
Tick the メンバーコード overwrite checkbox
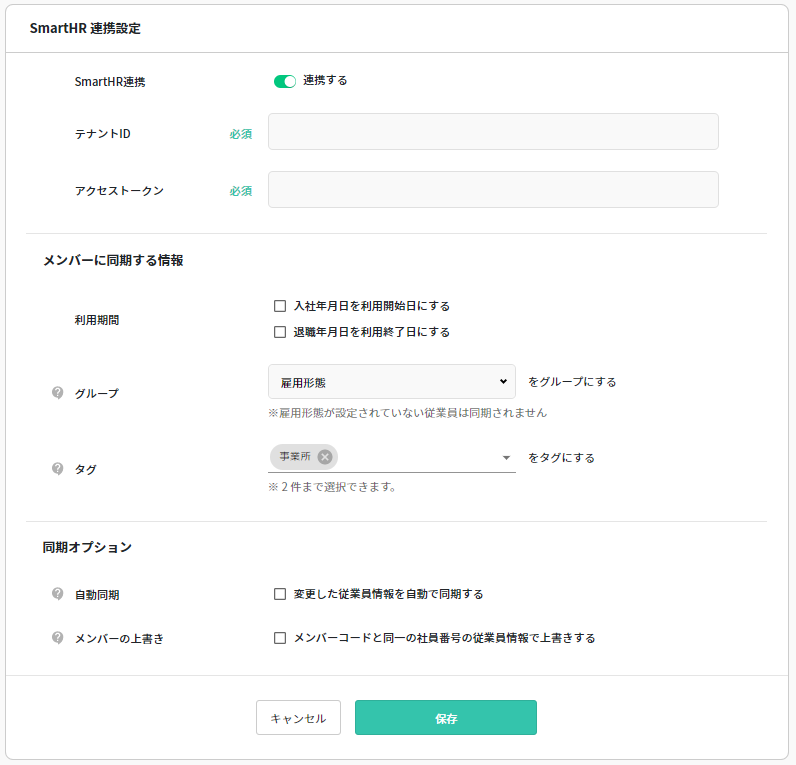coord(280,638)
